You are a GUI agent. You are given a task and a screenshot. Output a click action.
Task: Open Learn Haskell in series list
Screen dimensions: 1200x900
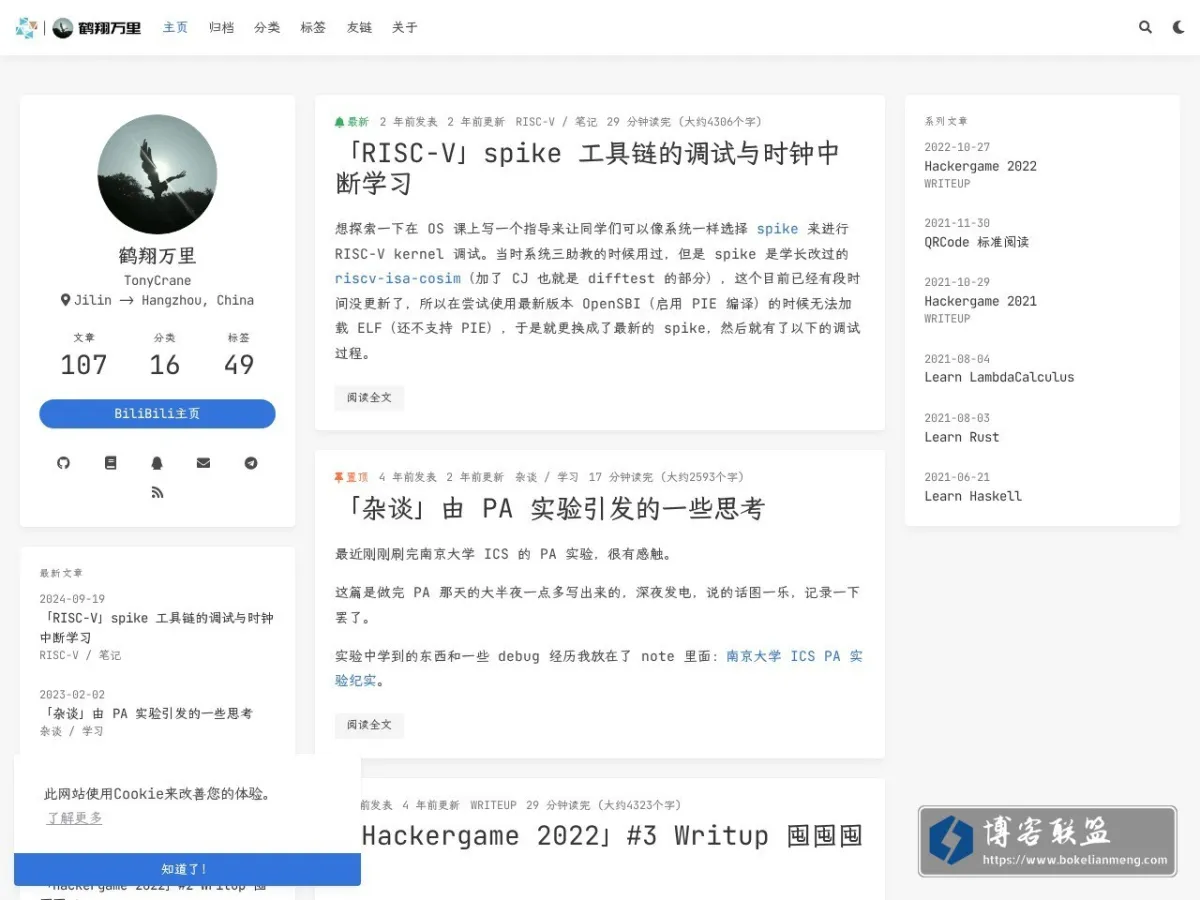973,496
